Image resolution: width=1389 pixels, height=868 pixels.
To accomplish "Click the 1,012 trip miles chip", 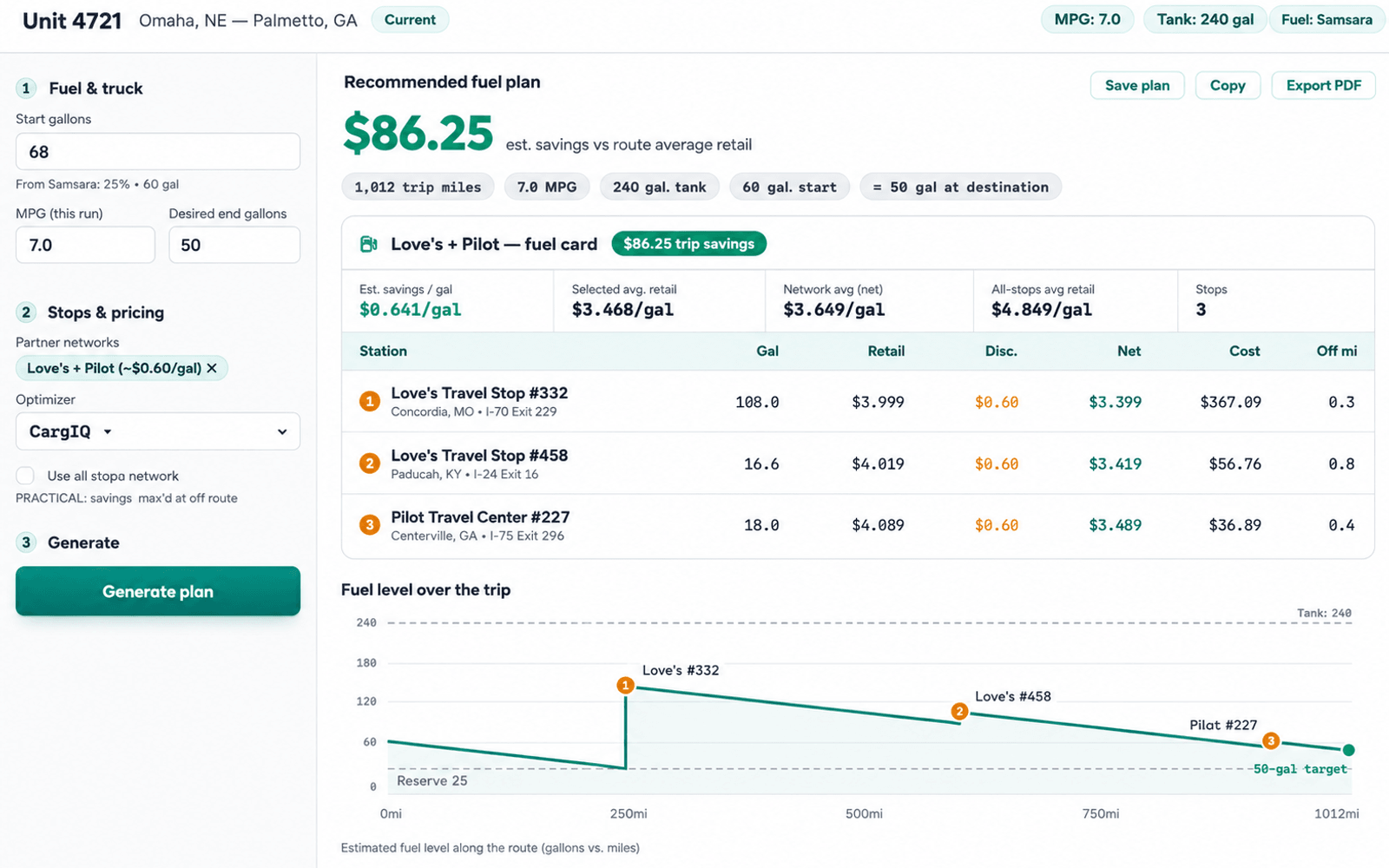I will pos(418,187).
